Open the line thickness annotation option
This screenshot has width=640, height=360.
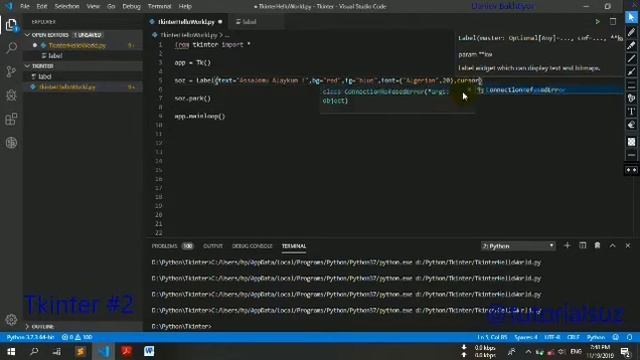631,85
